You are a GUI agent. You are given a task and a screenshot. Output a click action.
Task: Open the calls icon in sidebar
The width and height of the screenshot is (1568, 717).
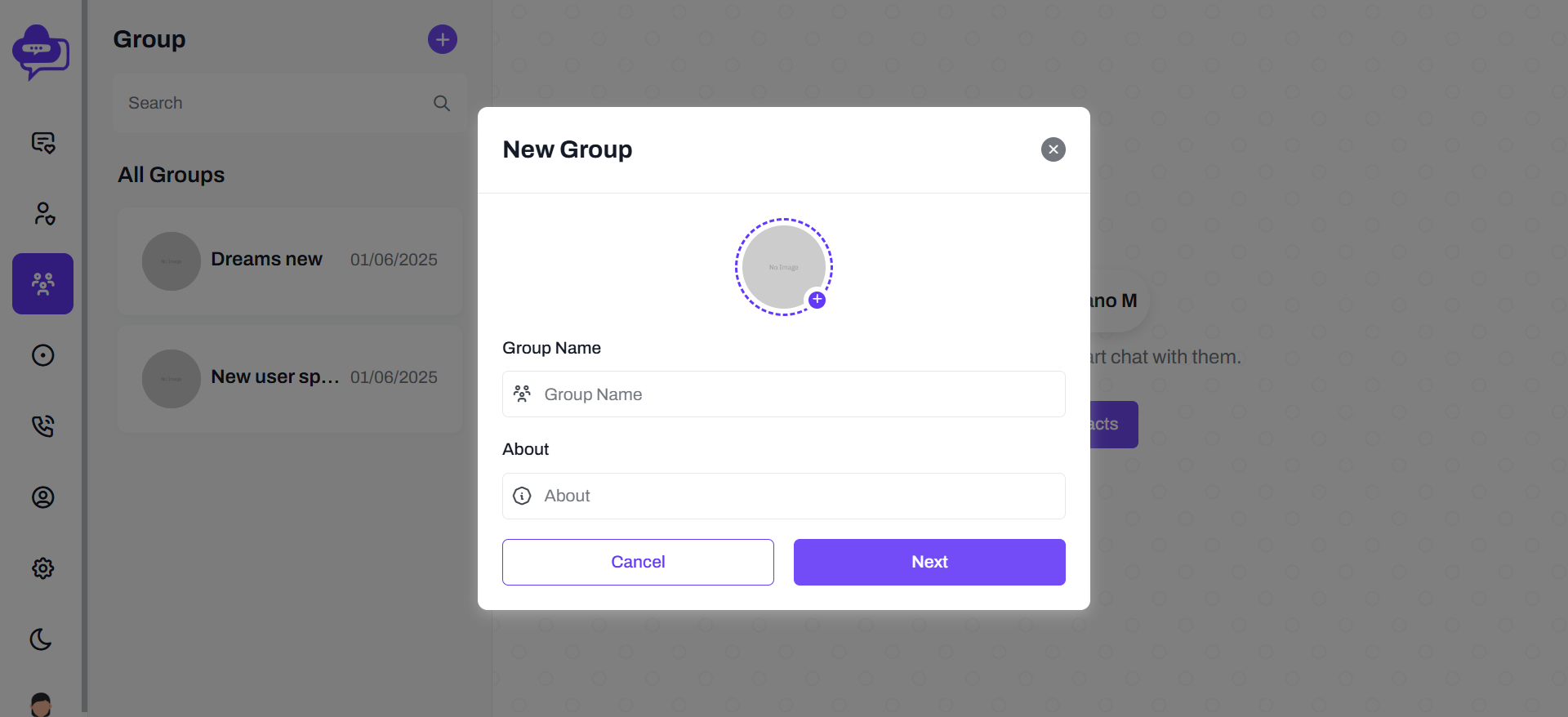(x=42, y=426)
